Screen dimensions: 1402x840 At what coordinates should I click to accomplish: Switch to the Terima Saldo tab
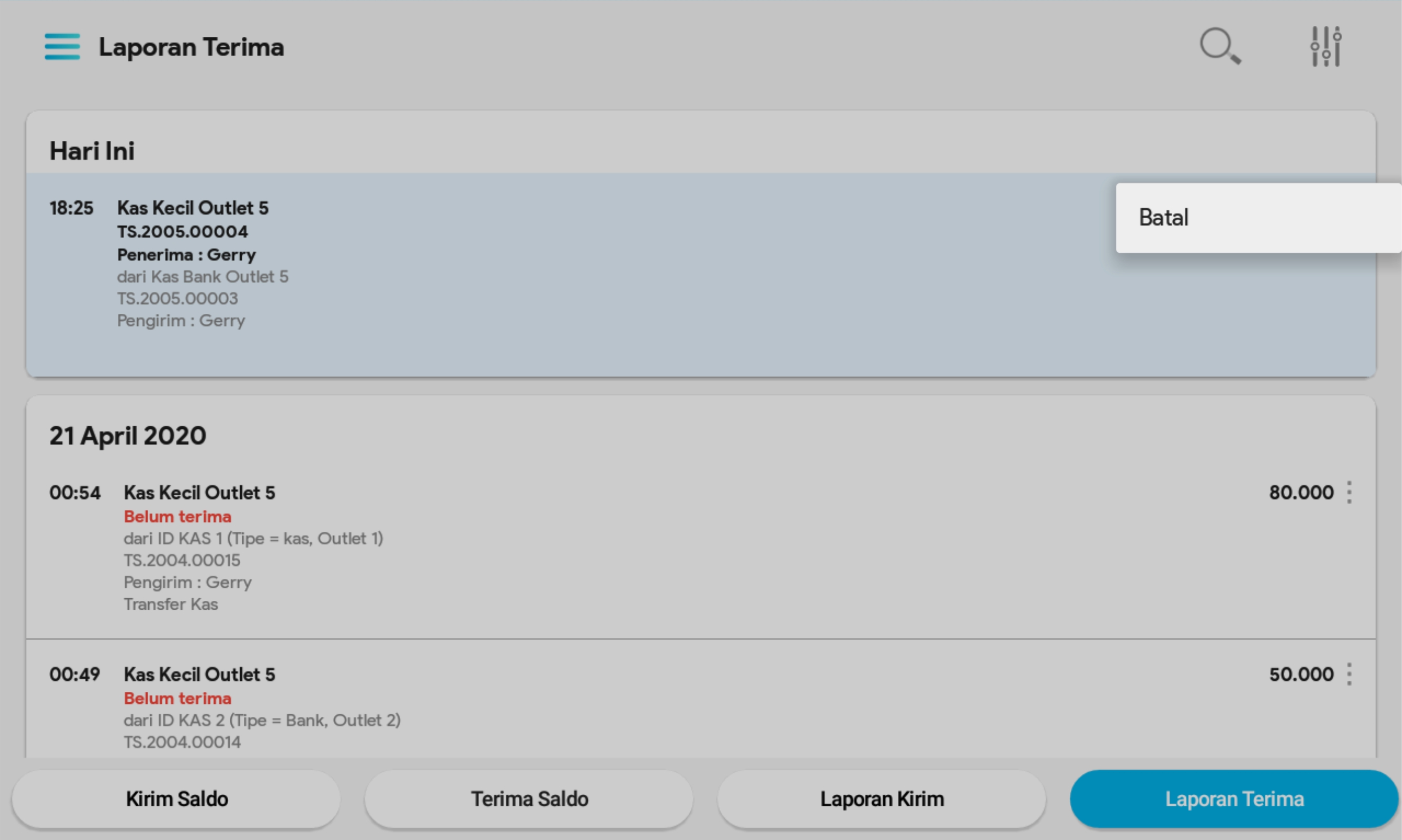click(529, 798)
